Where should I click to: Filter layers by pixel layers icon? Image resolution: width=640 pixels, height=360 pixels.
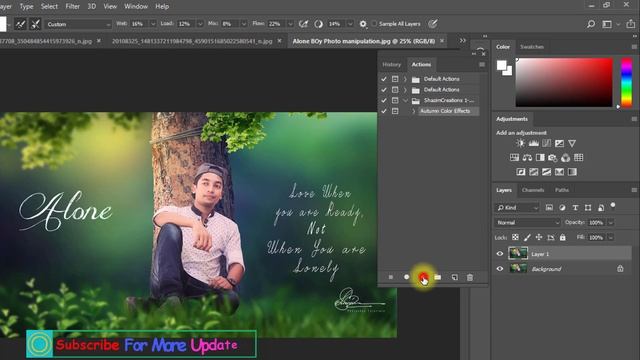click(x=549, y=208)
